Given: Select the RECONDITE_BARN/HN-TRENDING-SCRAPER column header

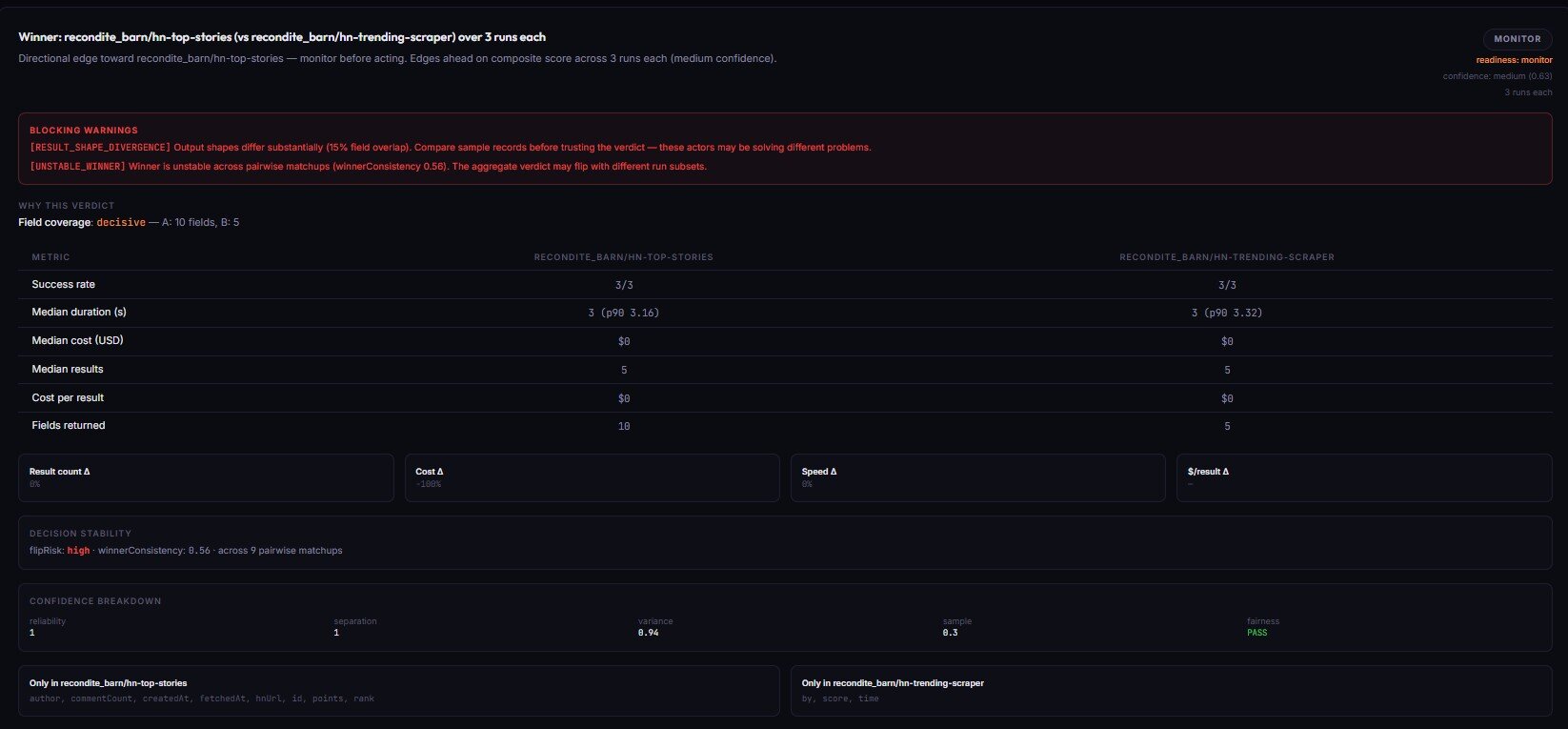Looking at the screenshot, I should click(x=1226, y=257).
